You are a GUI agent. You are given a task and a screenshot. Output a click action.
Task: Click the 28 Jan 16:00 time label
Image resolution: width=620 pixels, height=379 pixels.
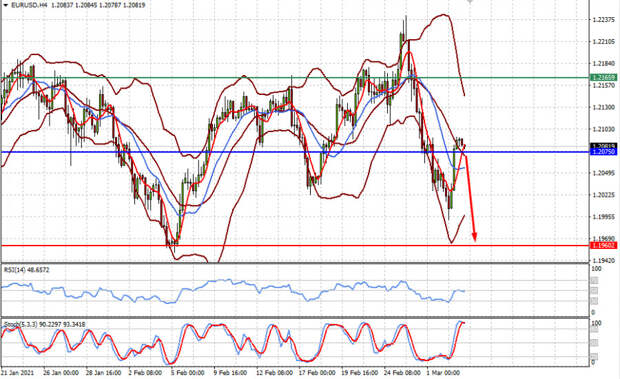(103, 372)
